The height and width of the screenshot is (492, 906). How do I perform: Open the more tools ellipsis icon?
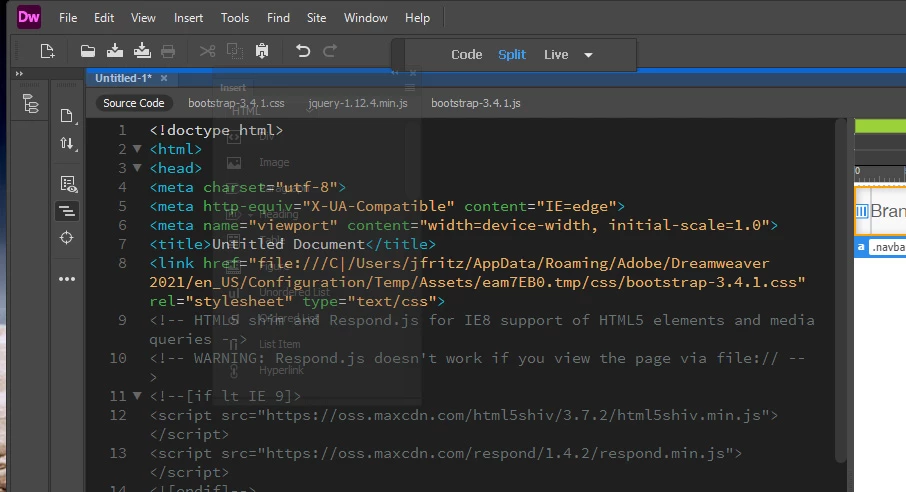point(67,279)
